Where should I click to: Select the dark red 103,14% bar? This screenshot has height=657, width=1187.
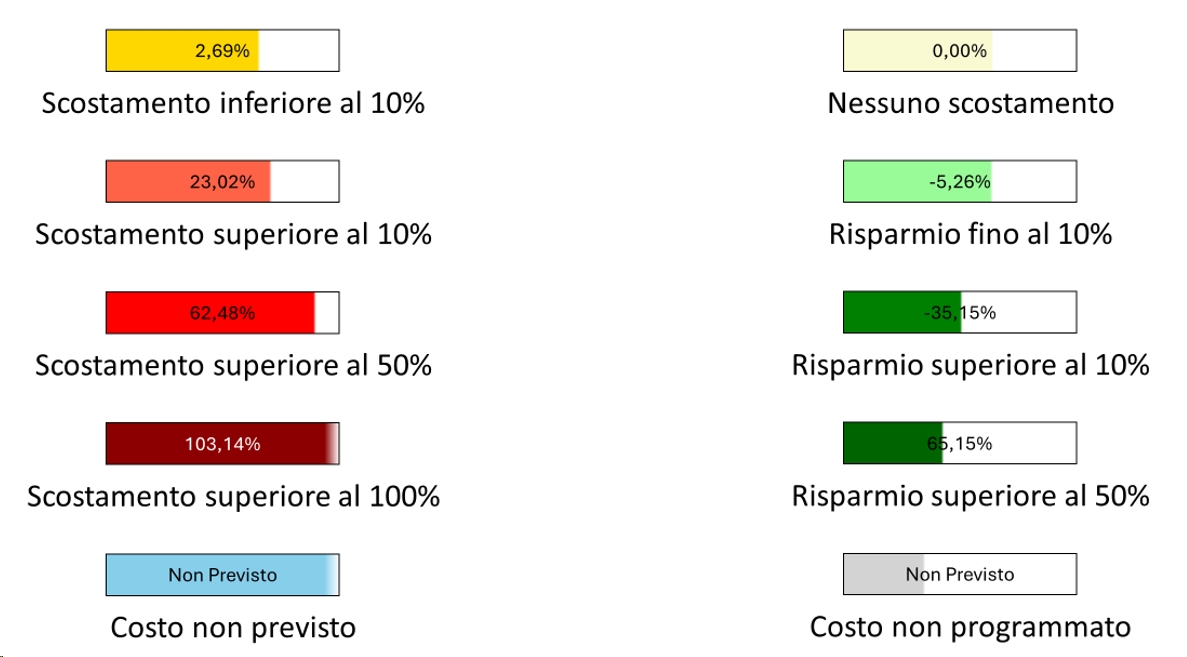[222, 443]
